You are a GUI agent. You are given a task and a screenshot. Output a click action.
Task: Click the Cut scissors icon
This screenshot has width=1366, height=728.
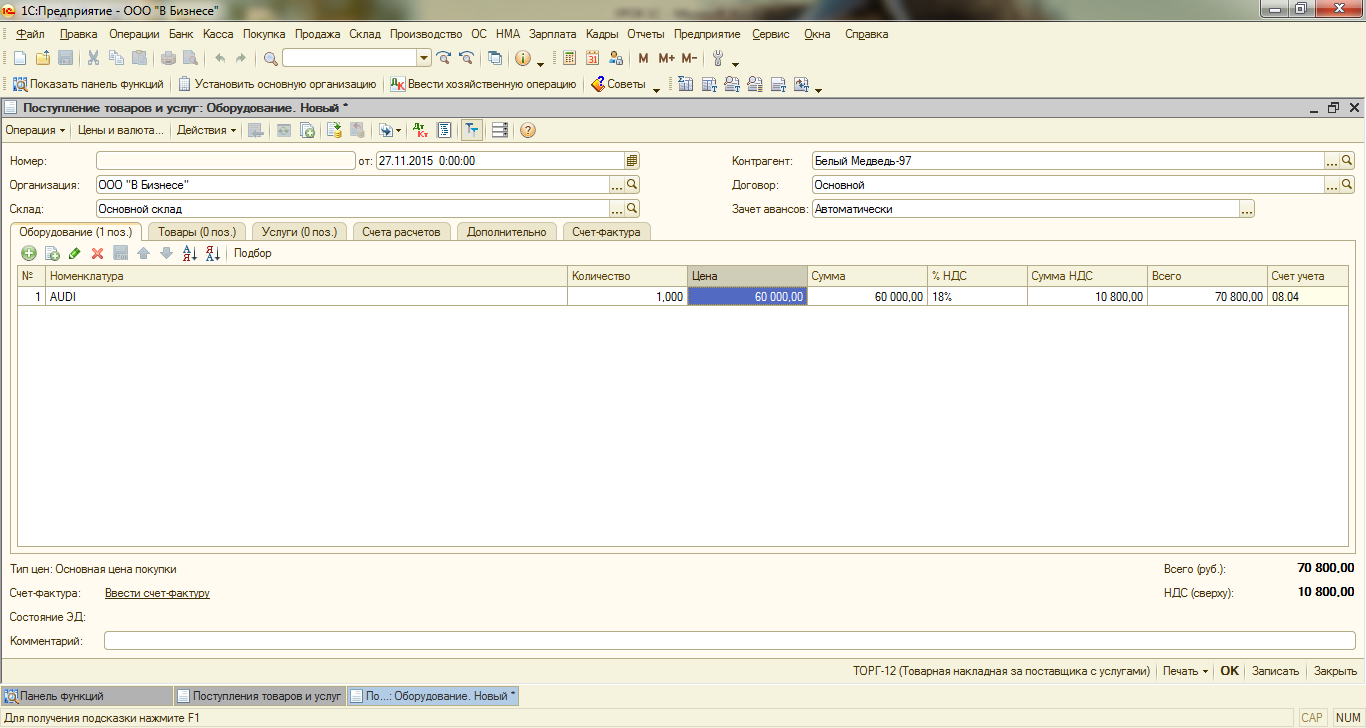(x=93, y=58)
